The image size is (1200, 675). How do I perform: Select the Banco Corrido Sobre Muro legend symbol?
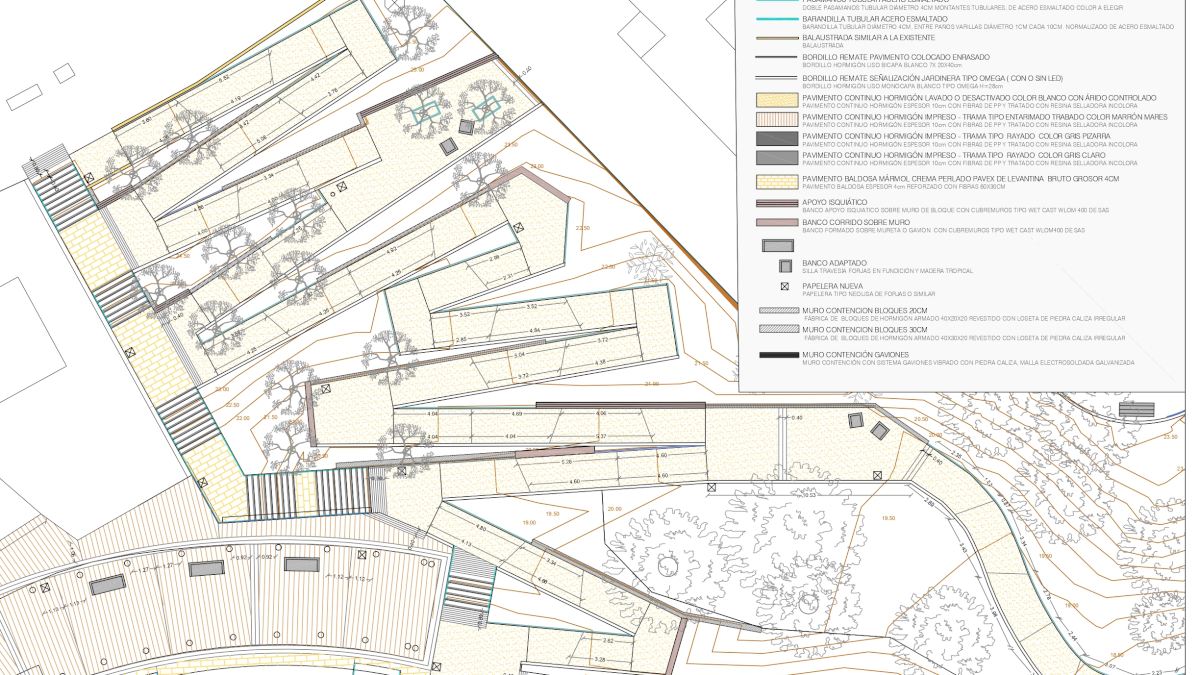770,221
